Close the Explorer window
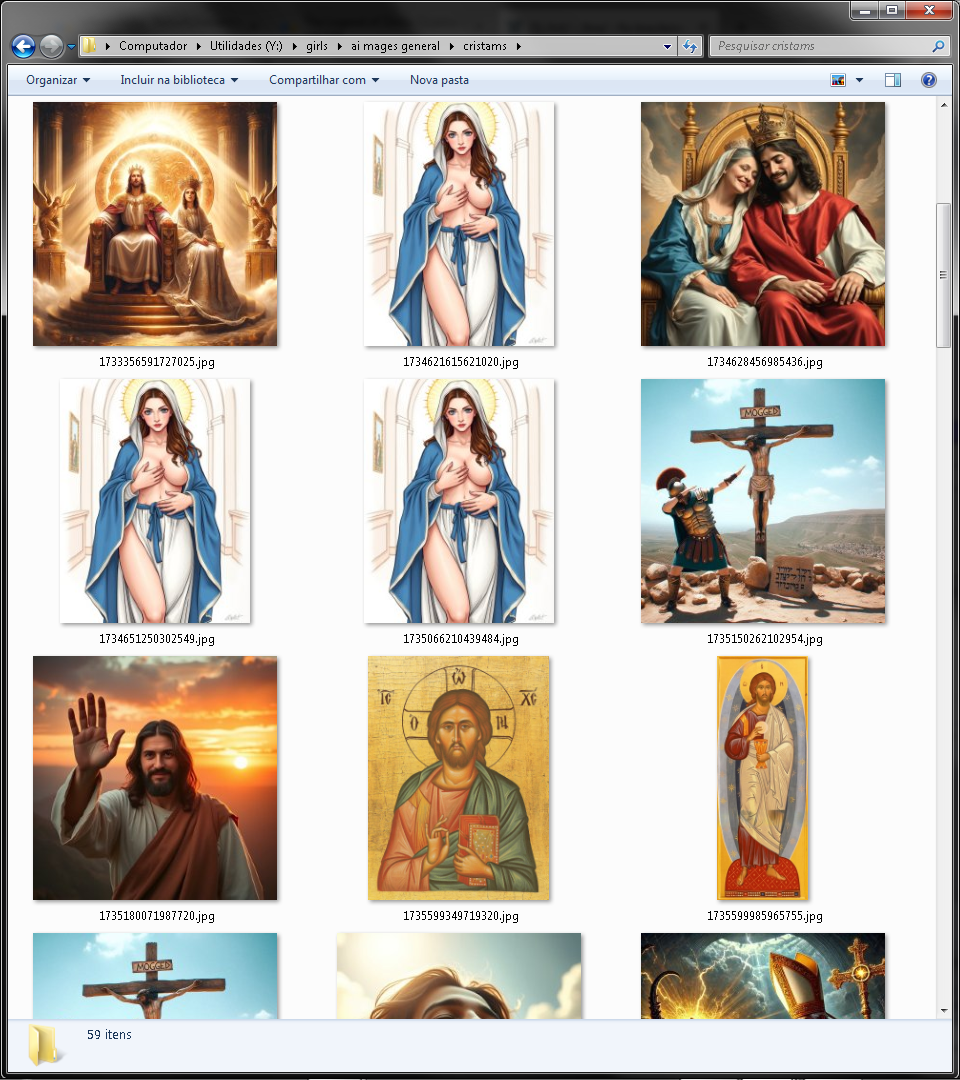 point(929,10)
